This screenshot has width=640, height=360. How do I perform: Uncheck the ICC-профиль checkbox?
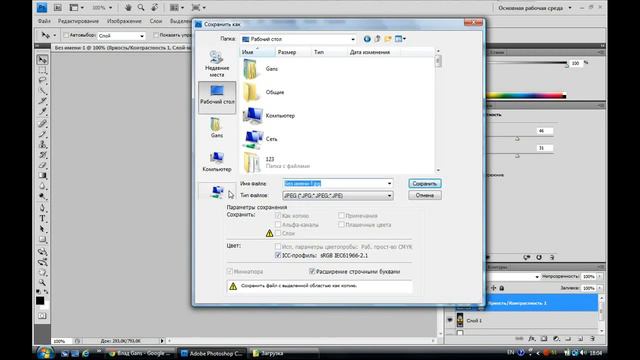tap(278, 255)
